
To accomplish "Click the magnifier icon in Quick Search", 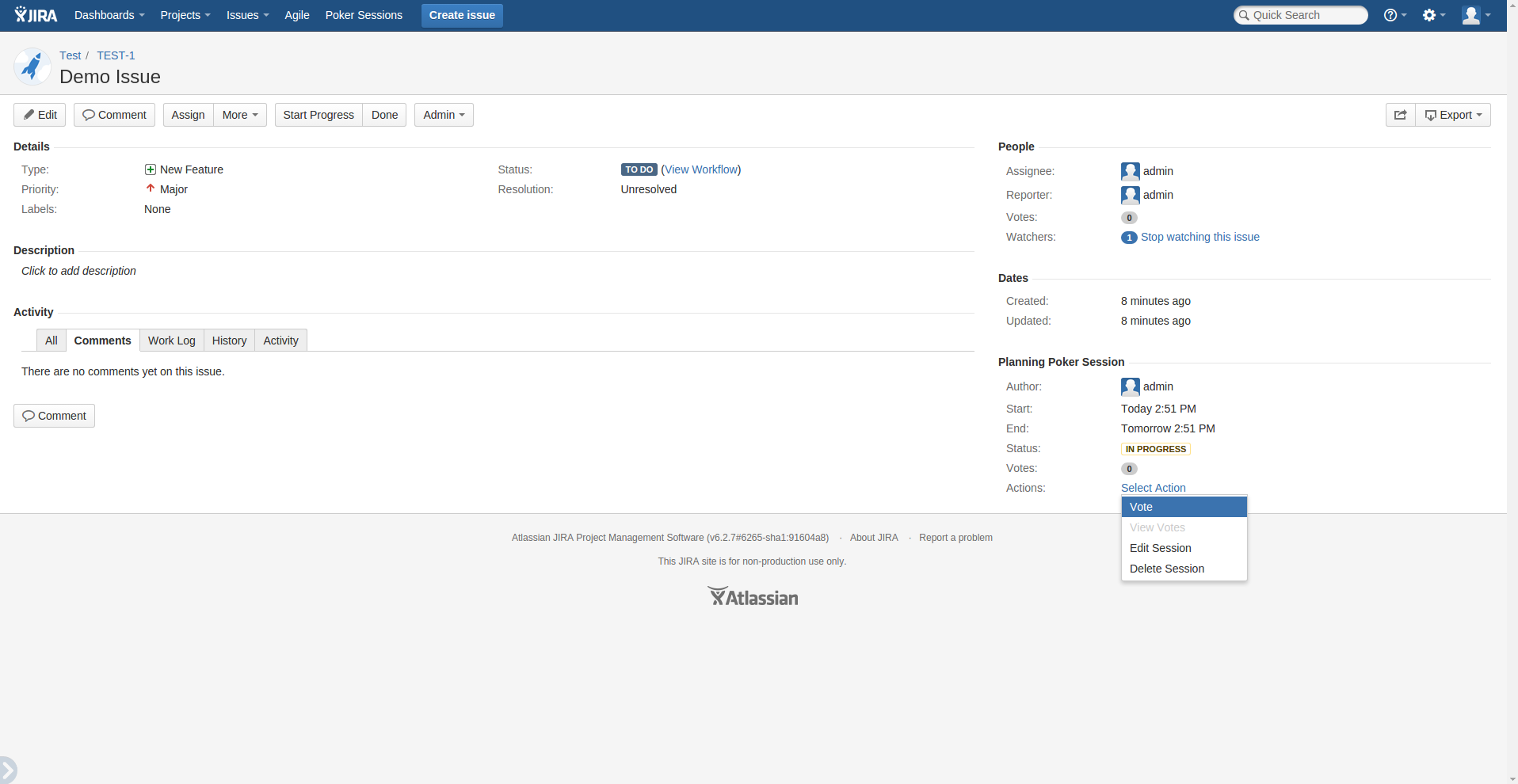I will [x=1244, y=15].
